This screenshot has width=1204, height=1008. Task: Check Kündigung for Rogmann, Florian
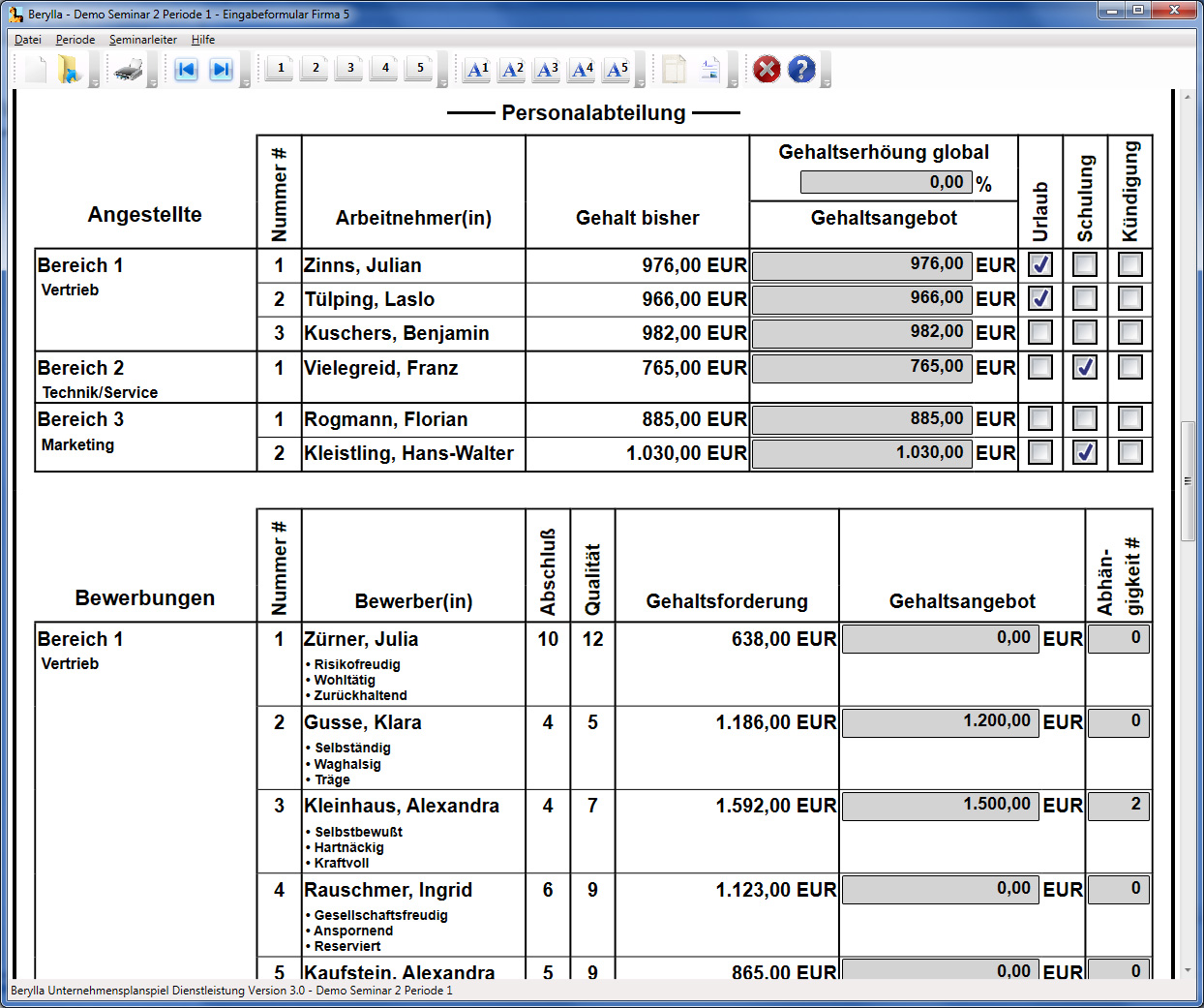[1130, 418]
